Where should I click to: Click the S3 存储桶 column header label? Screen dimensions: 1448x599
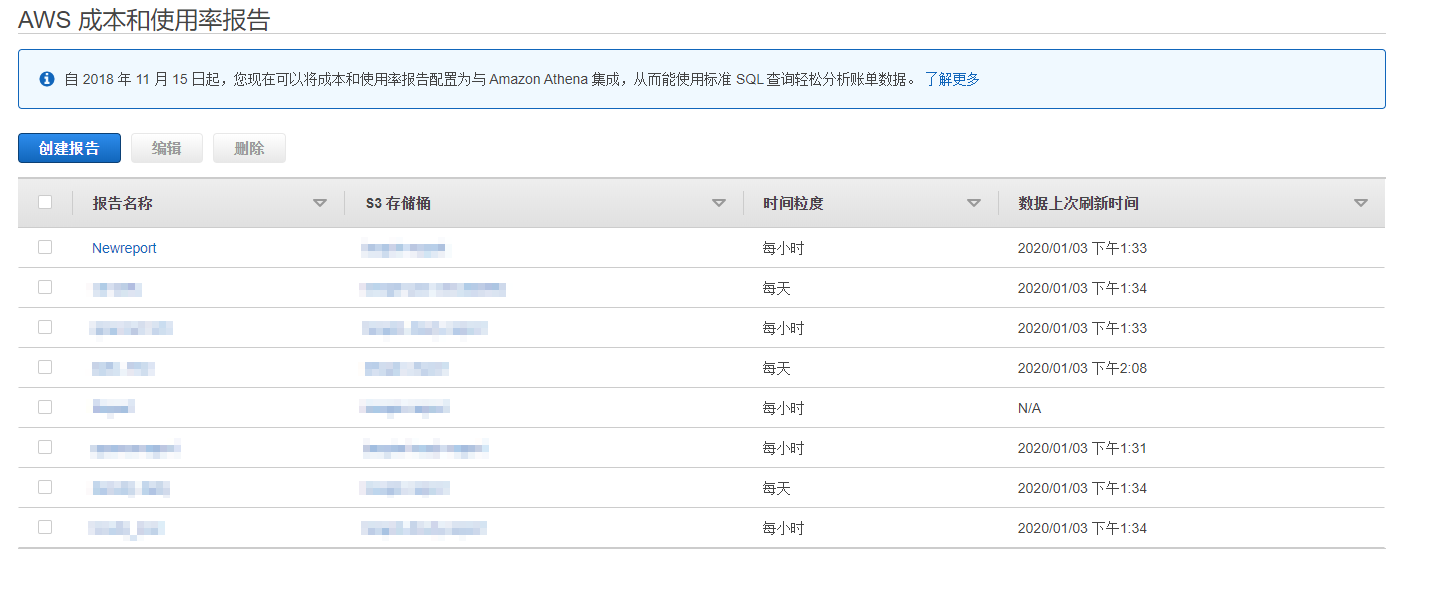coord(398,203)
